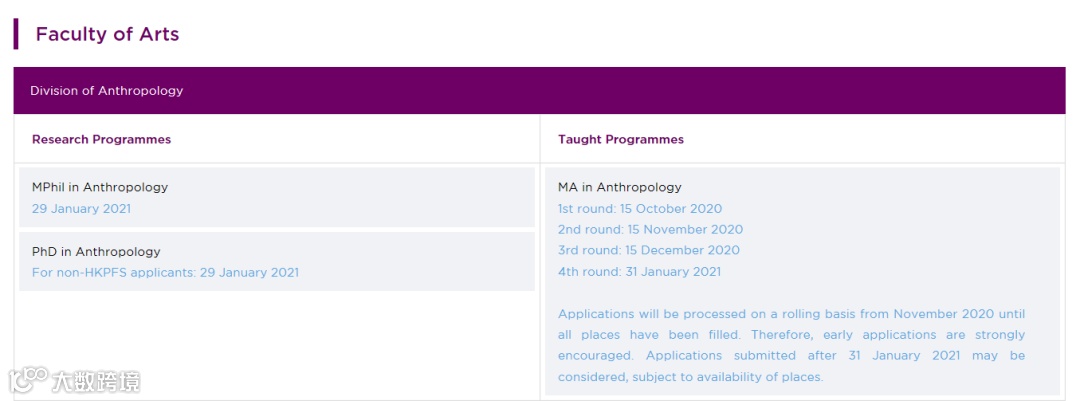Select the 3rd round: 15 December 2020 line
Viewport: 1080px width, 401px height.
648,251
